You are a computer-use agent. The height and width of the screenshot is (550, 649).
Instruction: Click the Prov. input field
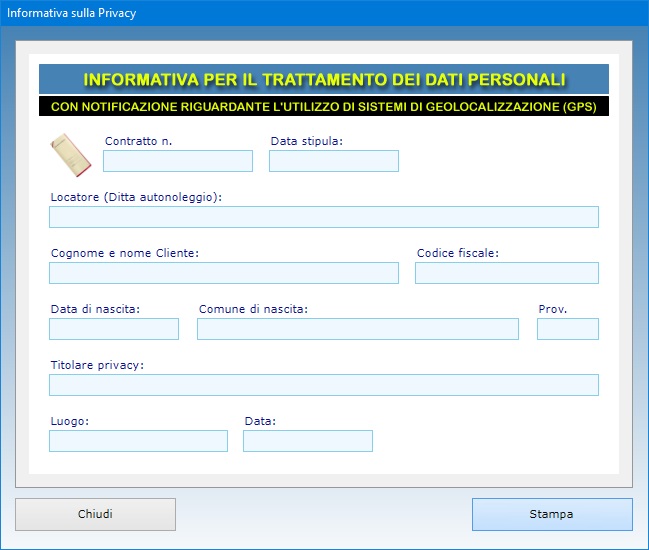[567, 329]
